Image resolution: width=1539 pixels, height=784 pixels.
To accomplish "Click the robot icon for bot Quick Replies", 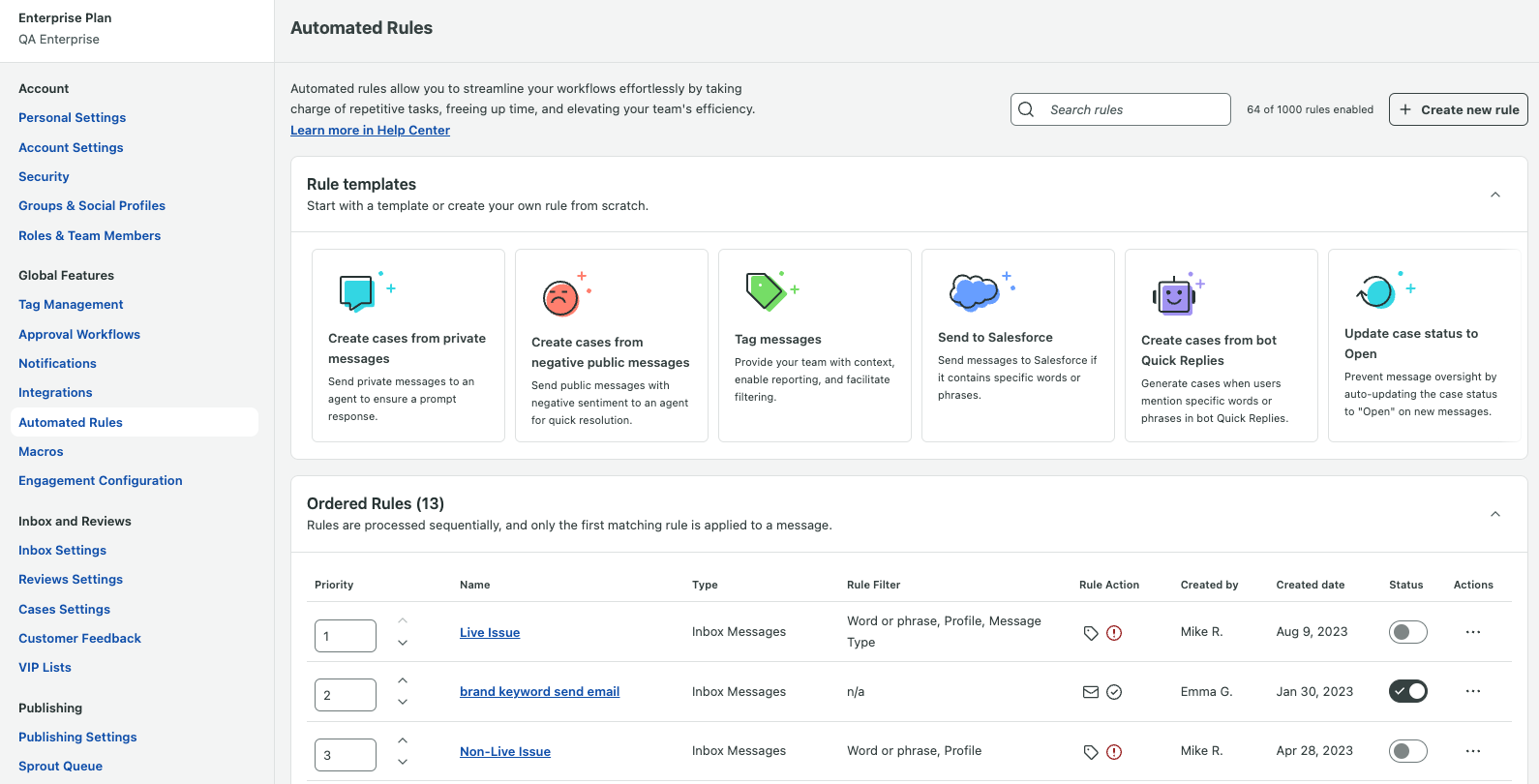I will pos(1177,294).
